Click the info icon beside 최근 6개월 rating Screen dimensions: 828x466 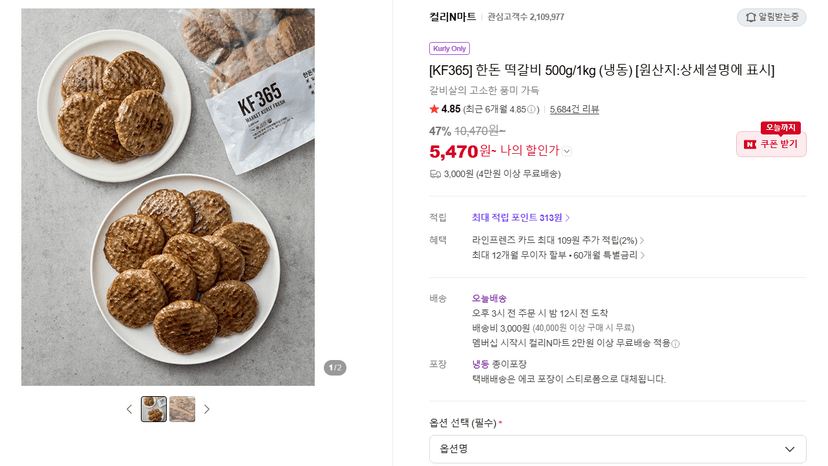click(531, 109)
